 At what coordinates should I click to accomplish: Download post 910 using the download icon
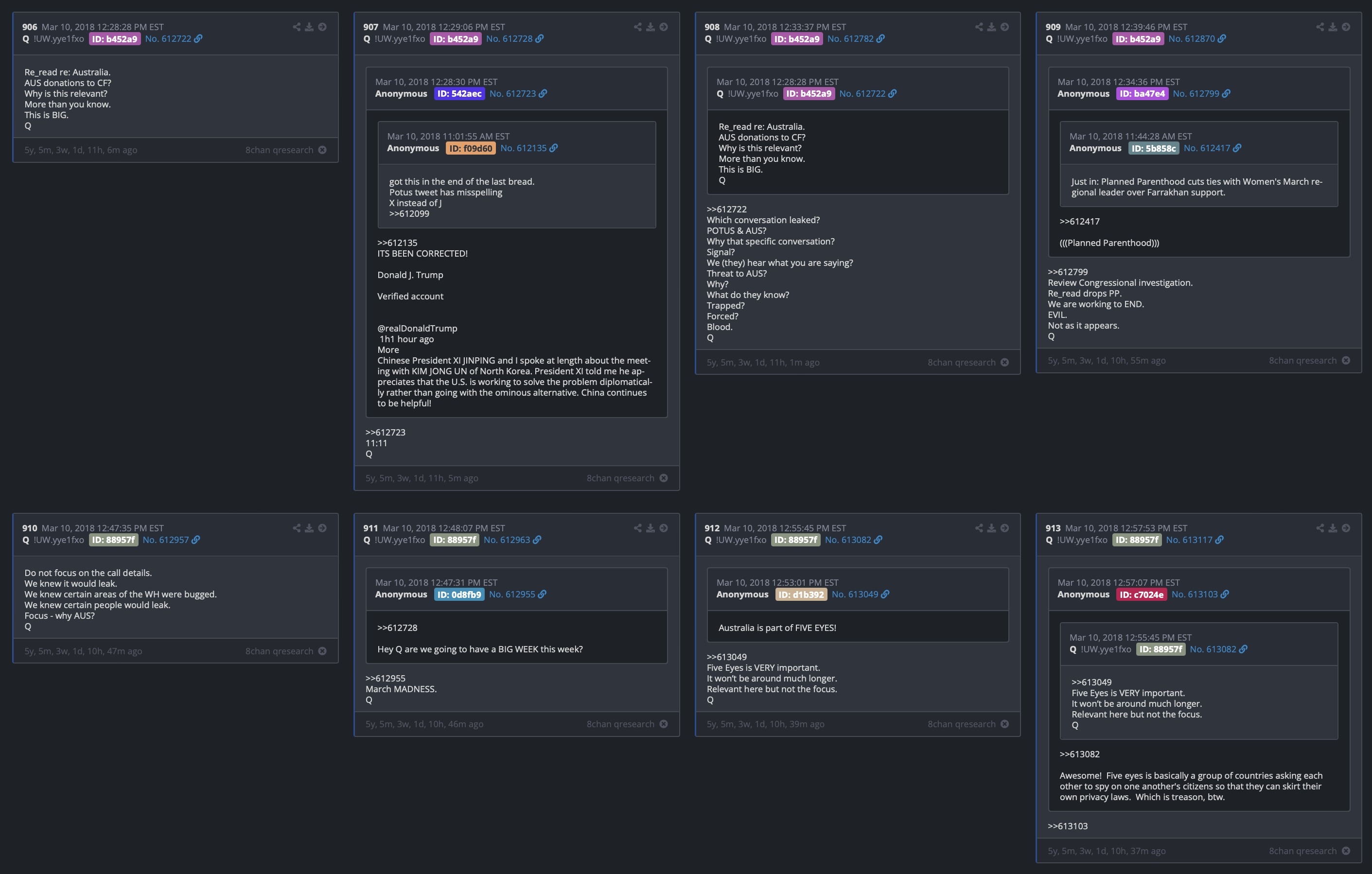click(309, 528)
